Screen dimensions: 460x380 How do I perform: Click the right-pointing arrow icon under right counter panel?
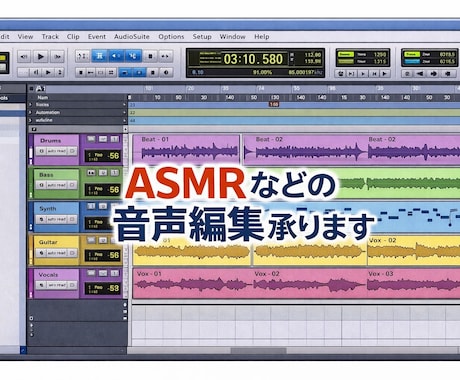tap(434, 74)
